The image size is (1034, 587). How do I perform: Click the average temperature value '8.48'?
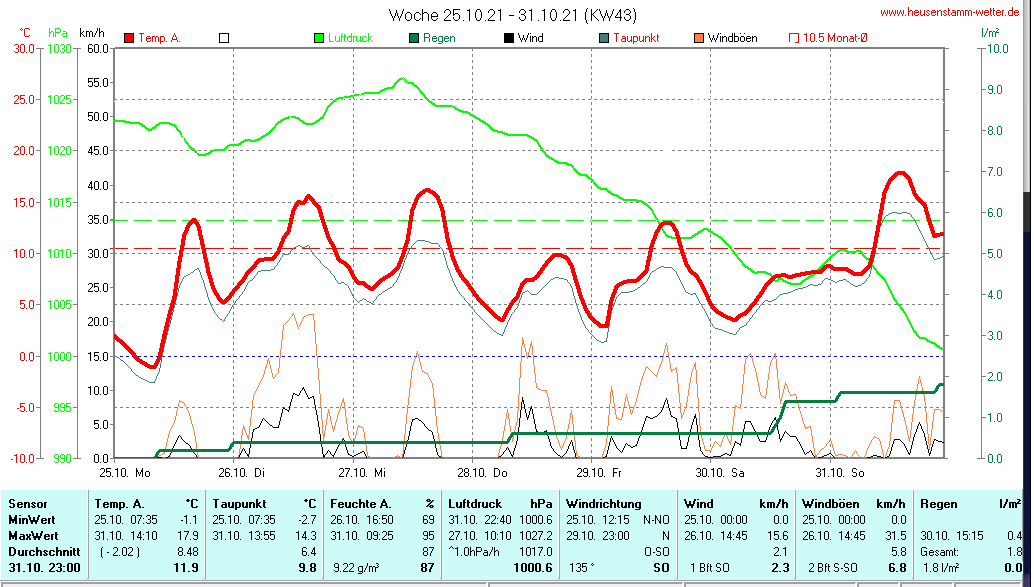[188, 551]
